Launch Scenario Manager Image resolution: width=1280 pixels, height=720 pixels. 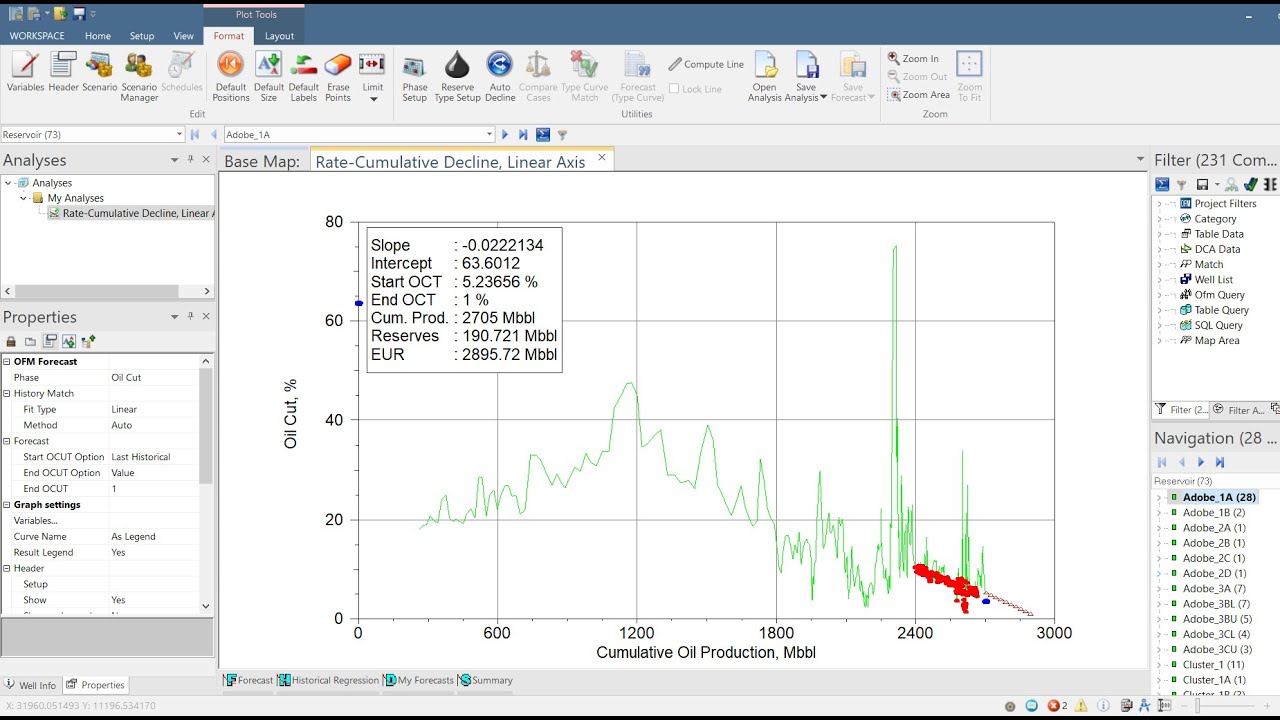pos(139,77)
